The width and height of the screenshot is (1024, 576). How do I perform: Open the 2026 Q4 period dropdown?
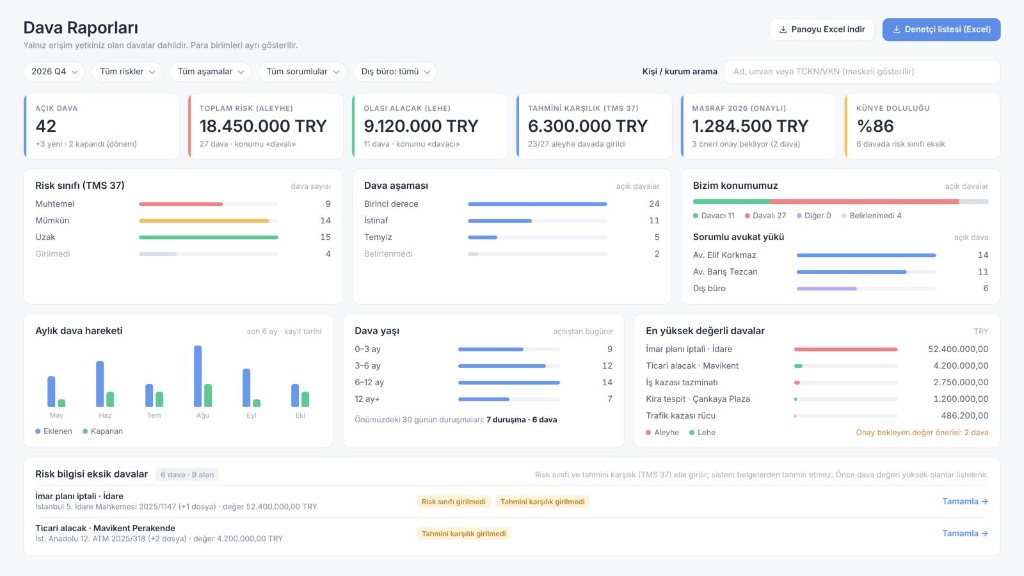(54, 72)
